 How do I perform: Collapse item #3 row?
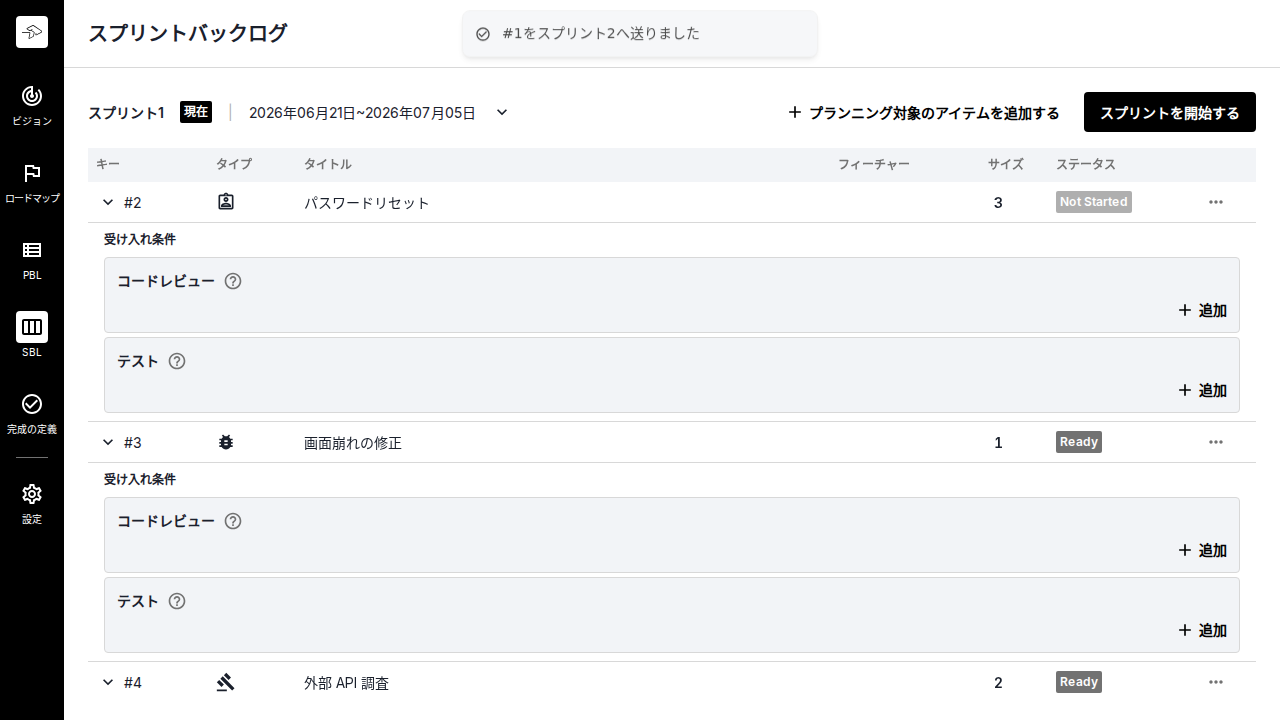coord(108,442)
